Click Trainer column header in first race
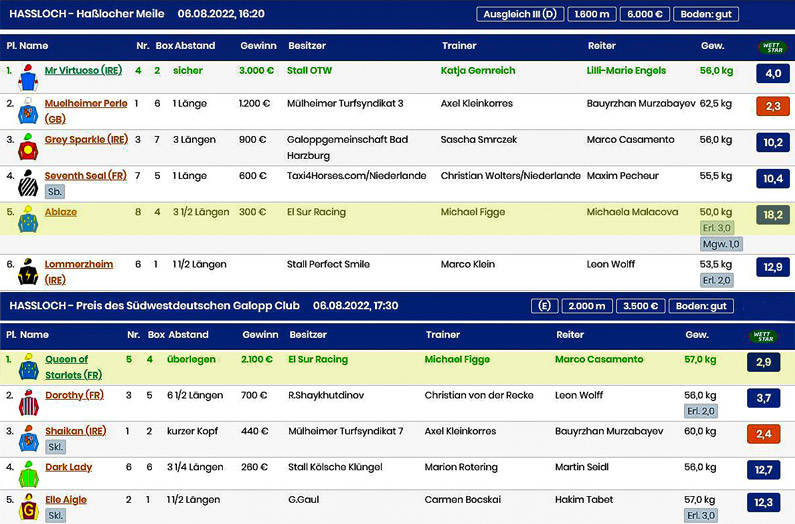795x524 pixels. pyautogui.click(x=459, y=46)
